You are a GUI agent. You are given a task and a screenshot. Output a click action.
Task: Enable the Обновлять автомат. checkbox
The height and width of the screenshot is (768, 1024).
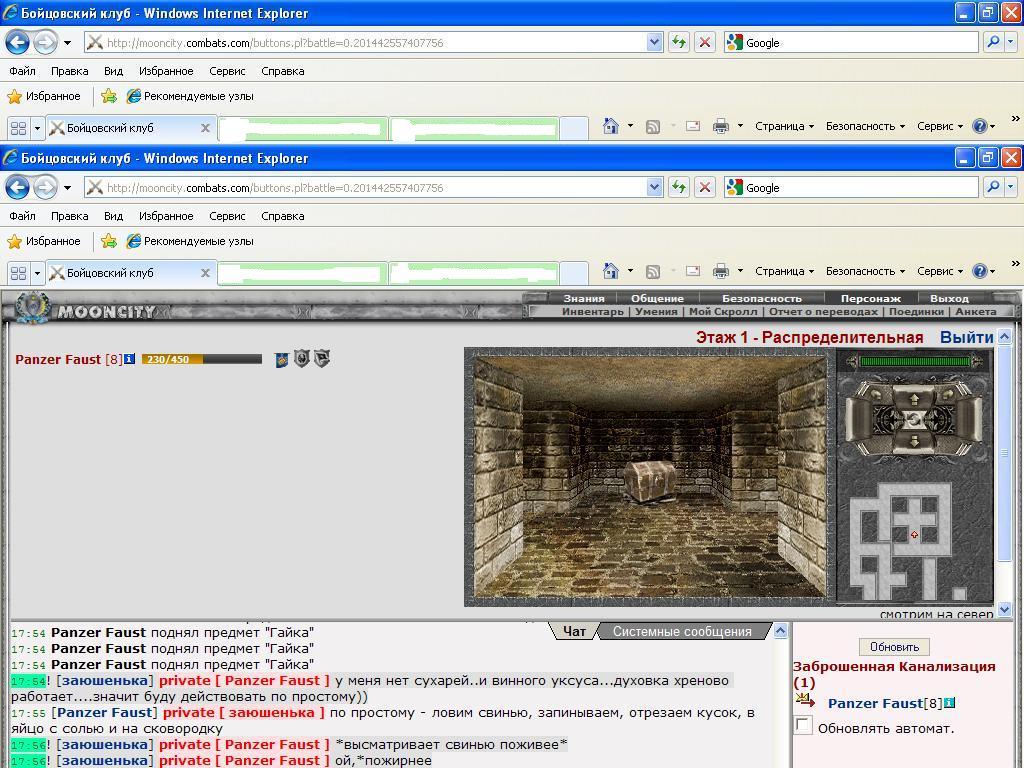[x=803, y=726]
